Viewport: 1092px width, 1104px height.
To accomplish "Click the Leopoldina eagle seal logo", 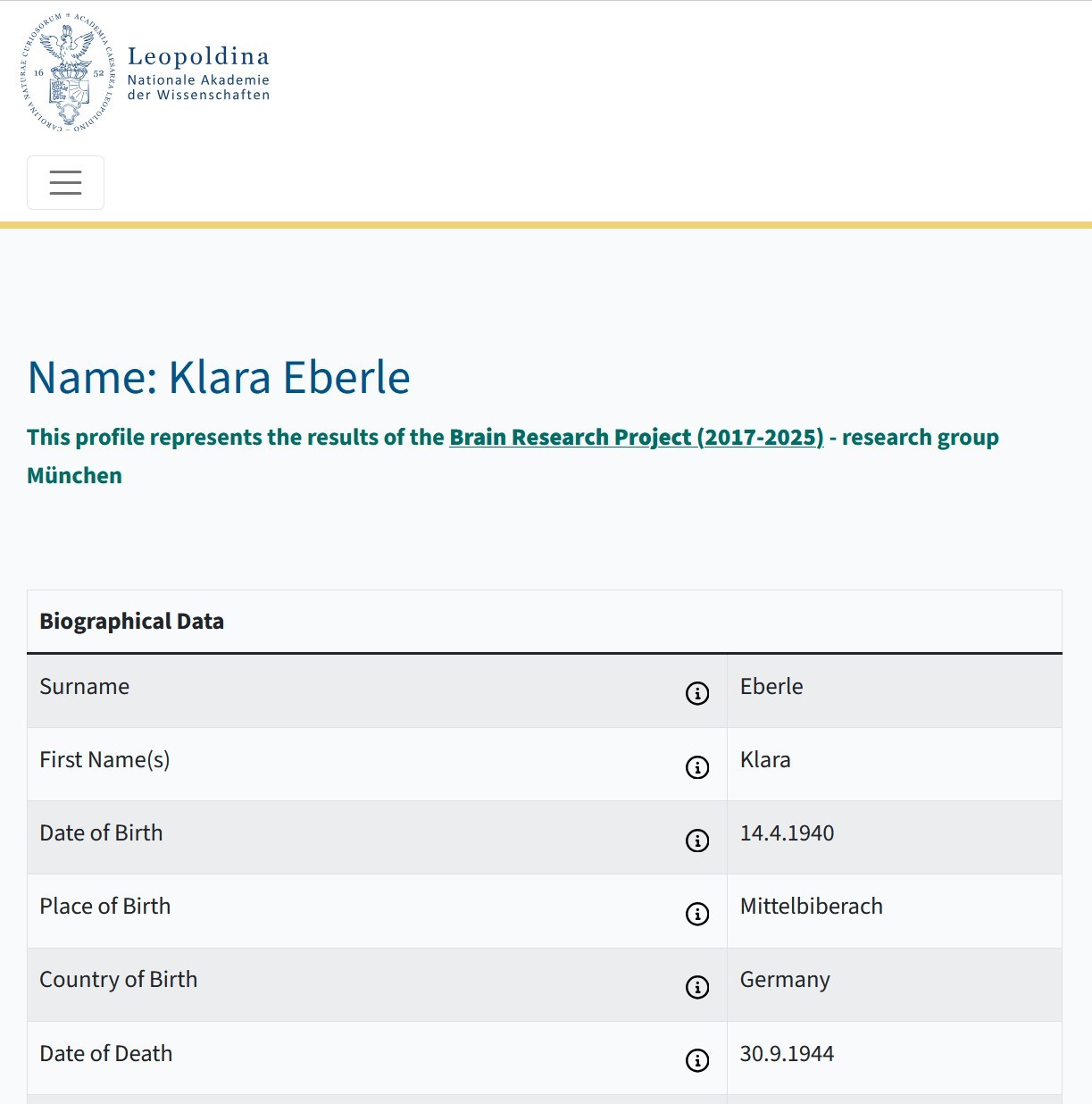I will coord(68,73).
